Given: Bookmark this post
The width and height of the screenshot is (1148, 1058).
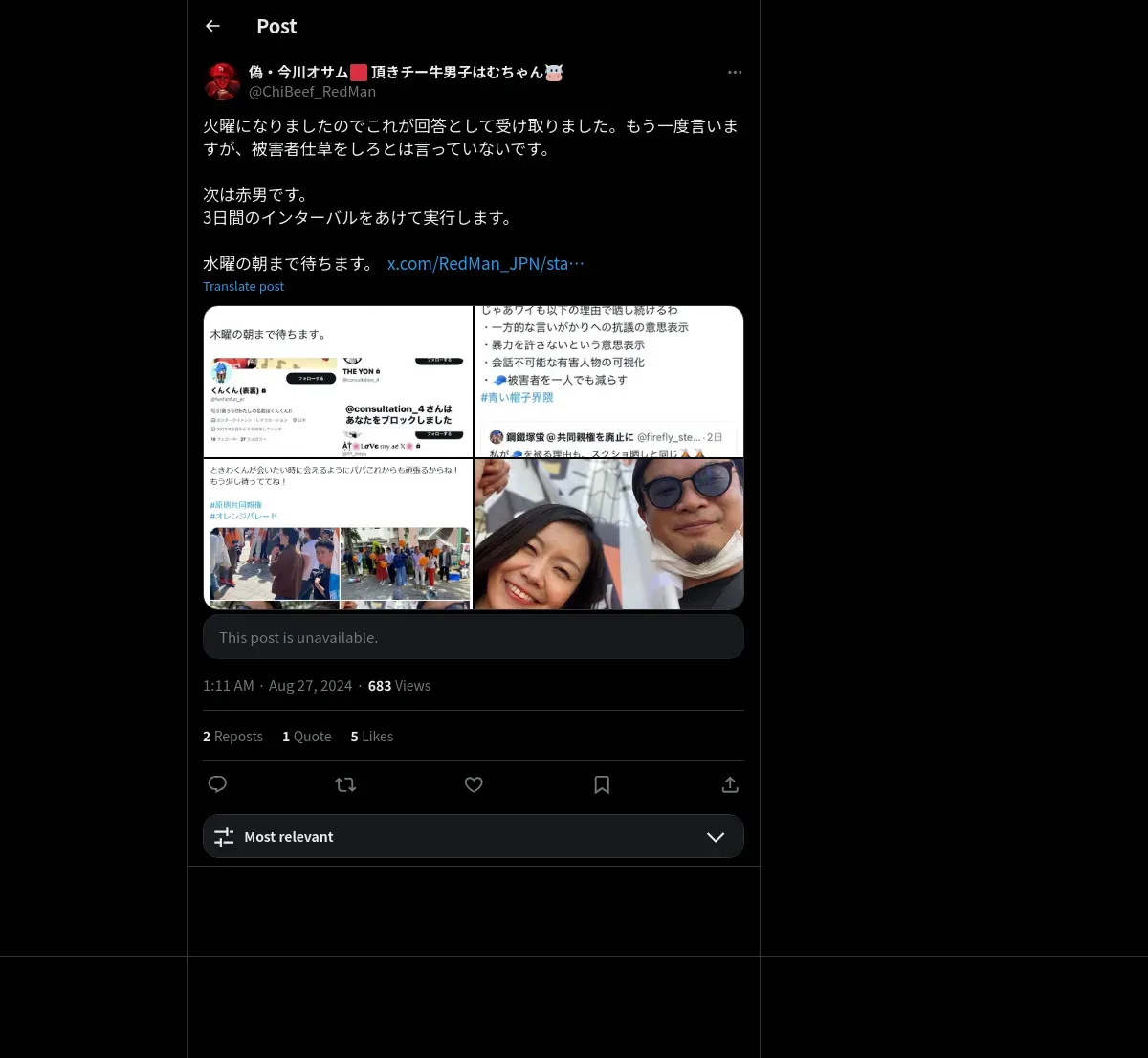Looking at the screenshot, I should tap(602, 784).
